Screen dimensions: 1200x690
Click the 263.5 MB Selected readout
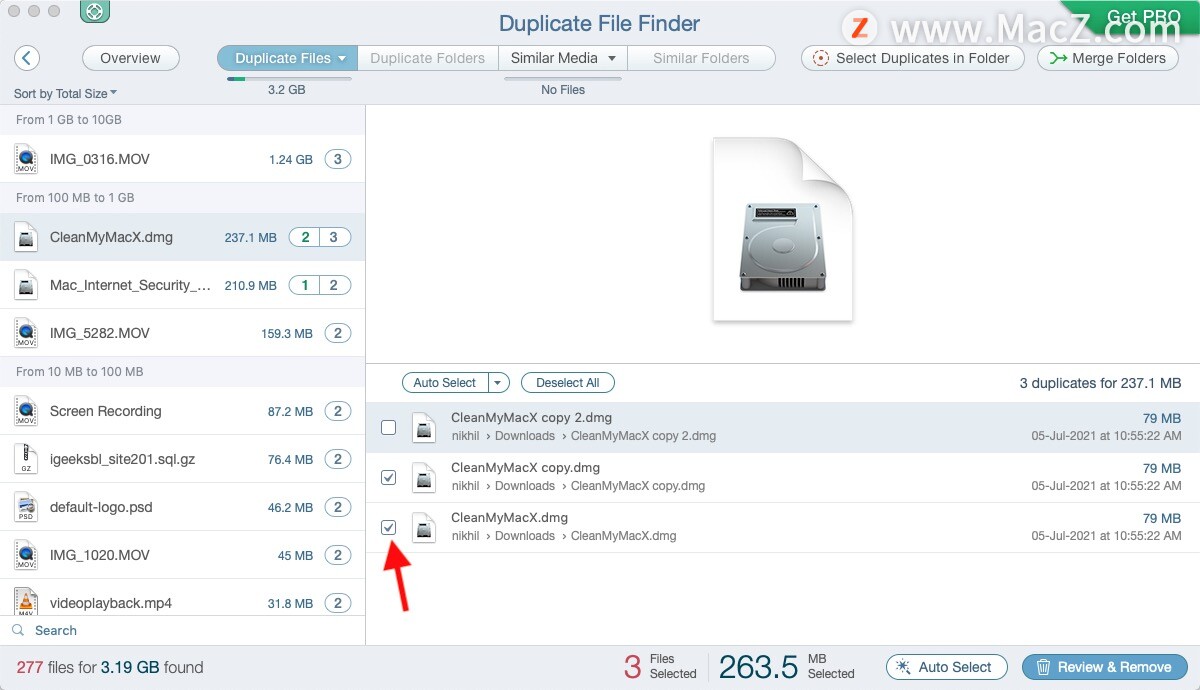[787, 667]
